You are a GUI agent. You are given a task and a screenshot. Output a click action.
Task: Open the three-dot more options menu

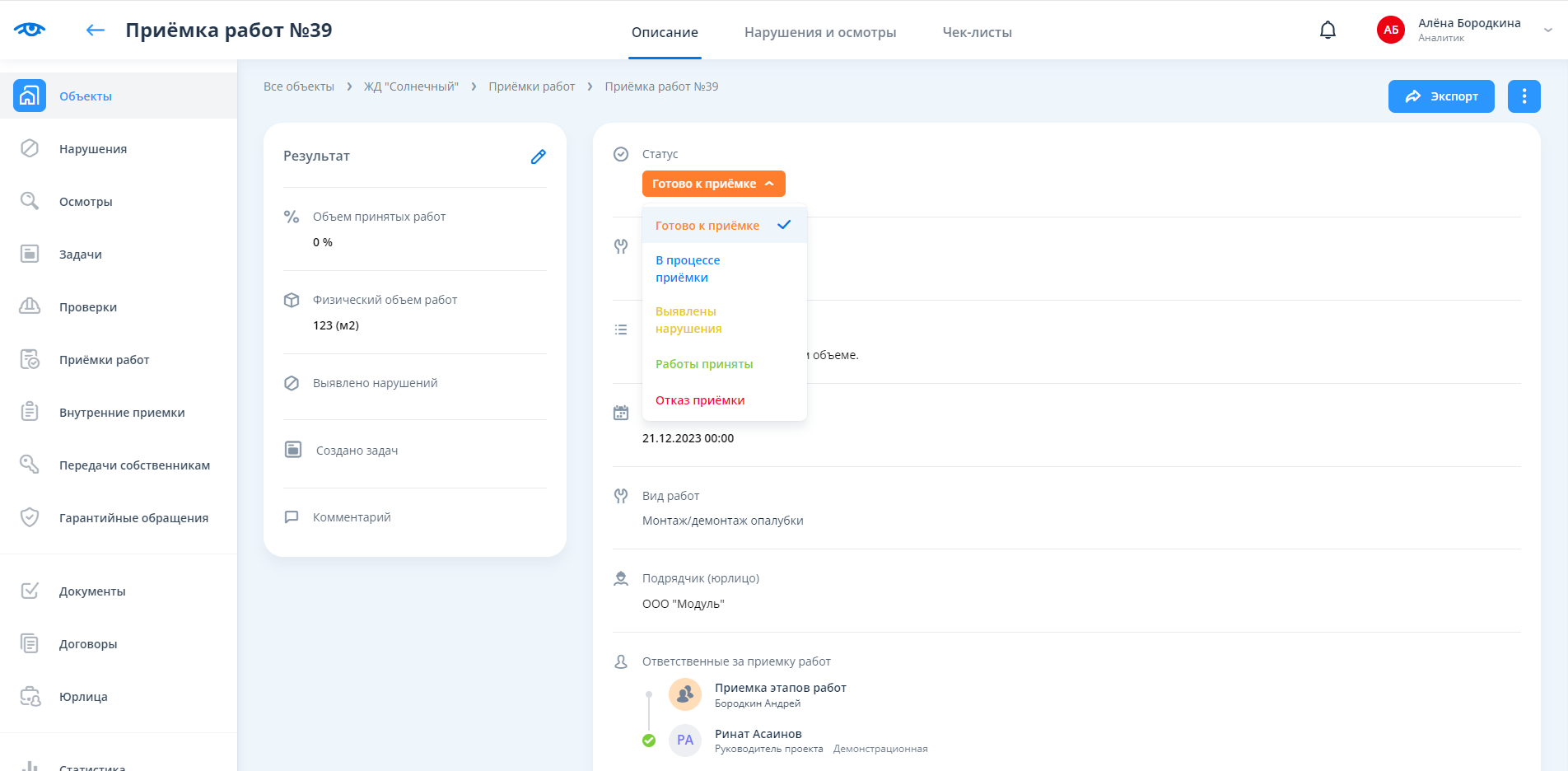[1524, 96]
